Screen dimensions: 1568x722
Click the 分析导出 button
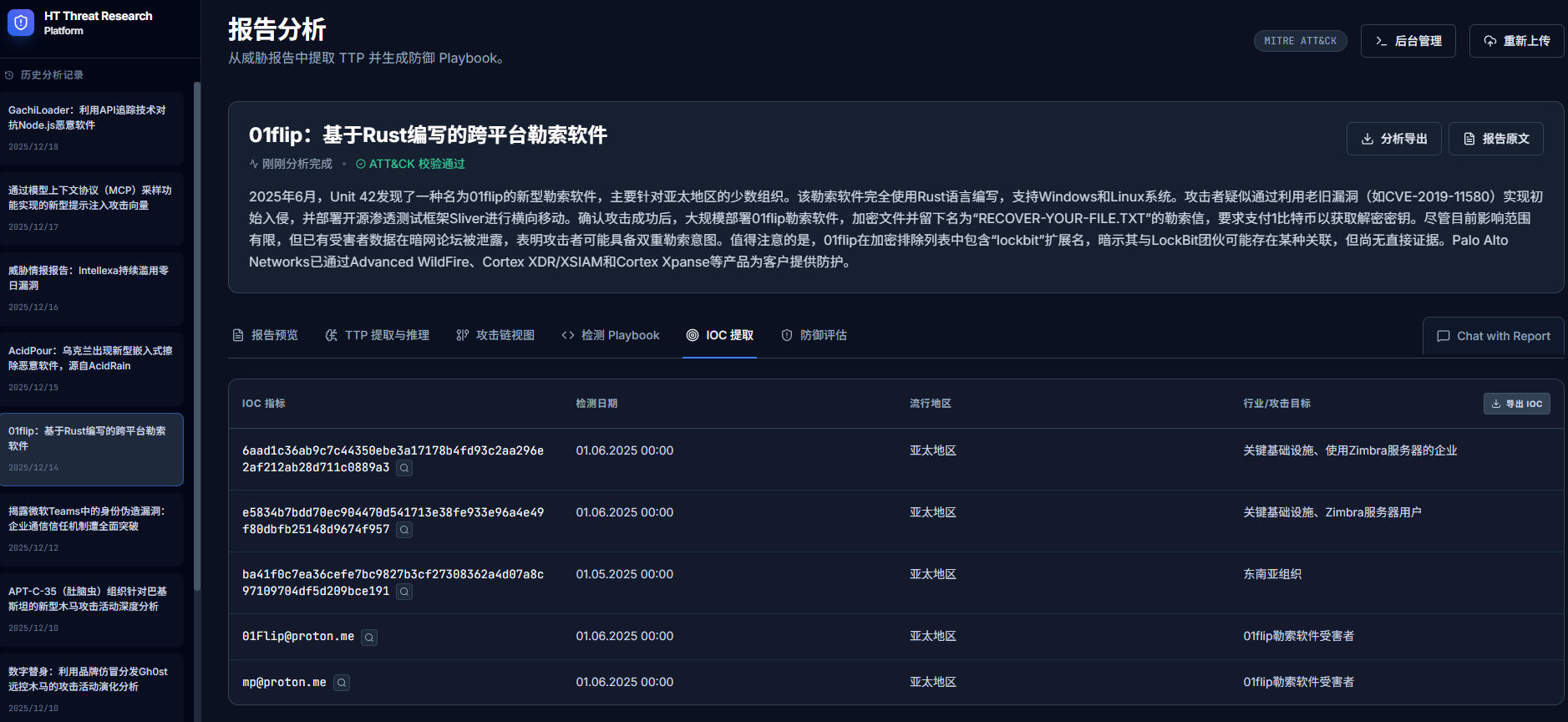(x=1393, y=139)
